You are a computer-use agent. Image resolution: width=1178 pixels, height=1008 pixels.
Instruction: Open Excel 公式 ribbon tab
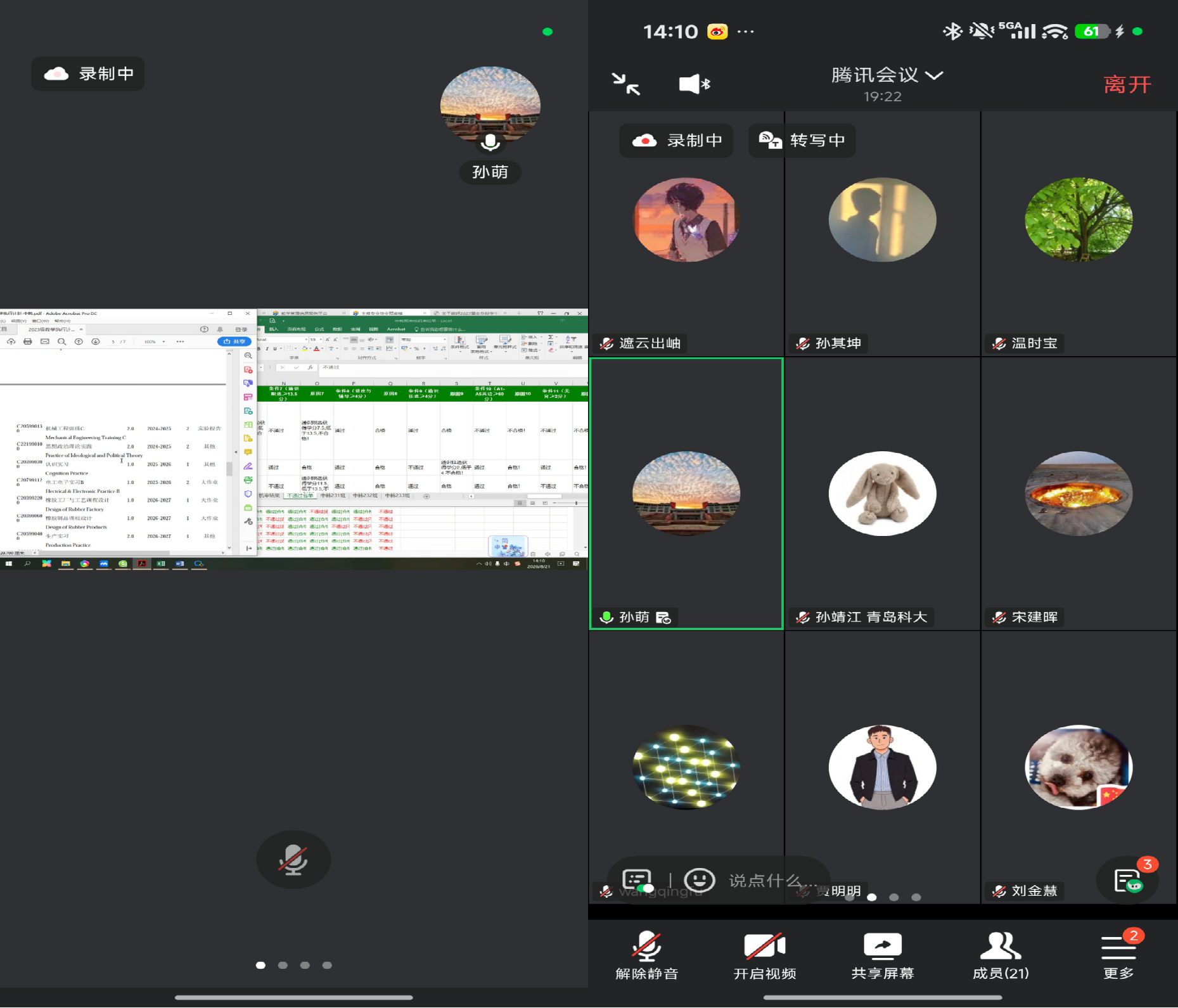pyautogui.click(x=319, y=329)
